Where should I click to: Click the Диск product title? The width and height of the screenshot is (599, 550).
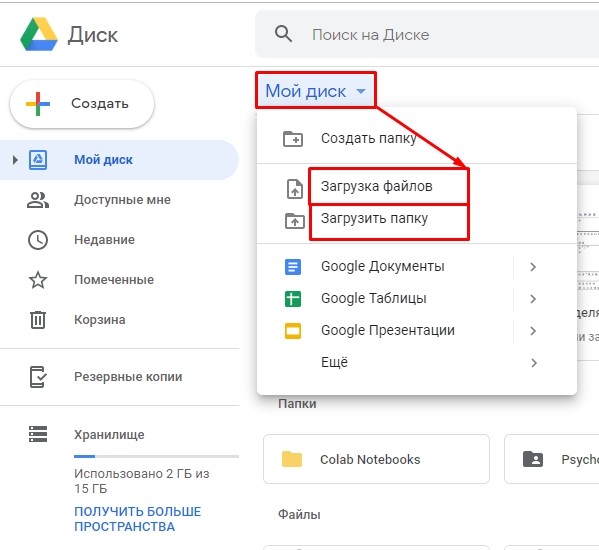pos(93,35)
